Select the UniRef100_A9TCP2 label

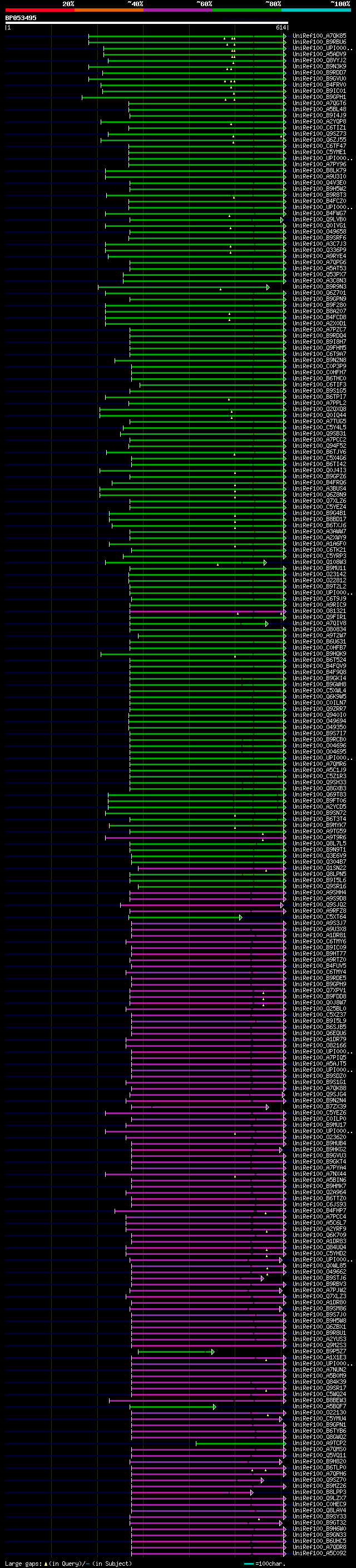tap(319, 1443)
